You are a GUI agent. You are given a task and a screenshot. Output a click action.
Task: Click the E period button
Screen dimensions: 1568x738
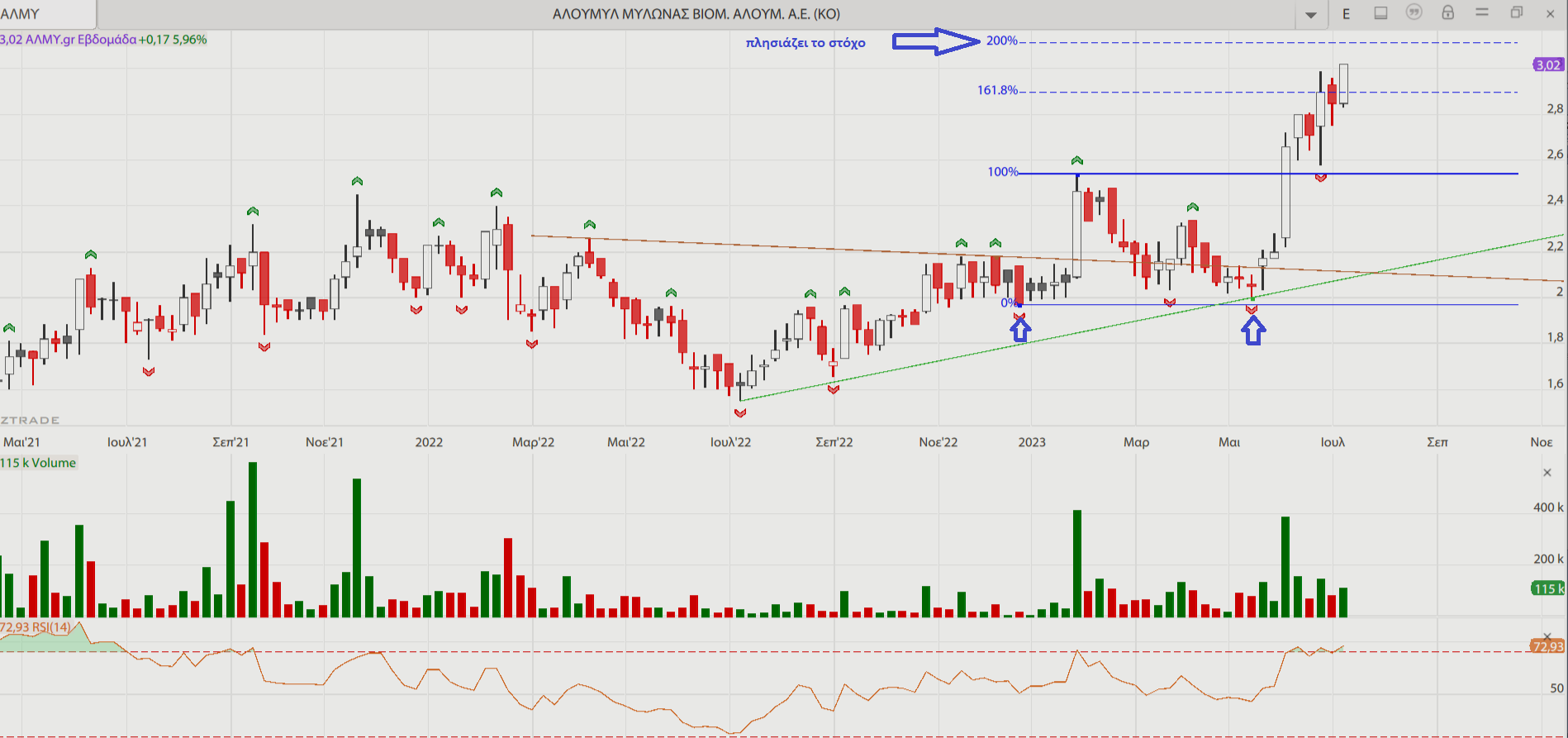click(1347, 13)
